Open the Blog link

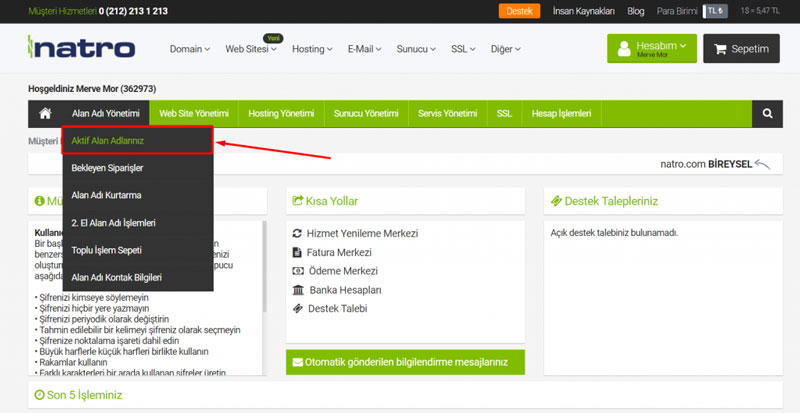(636, 11)
